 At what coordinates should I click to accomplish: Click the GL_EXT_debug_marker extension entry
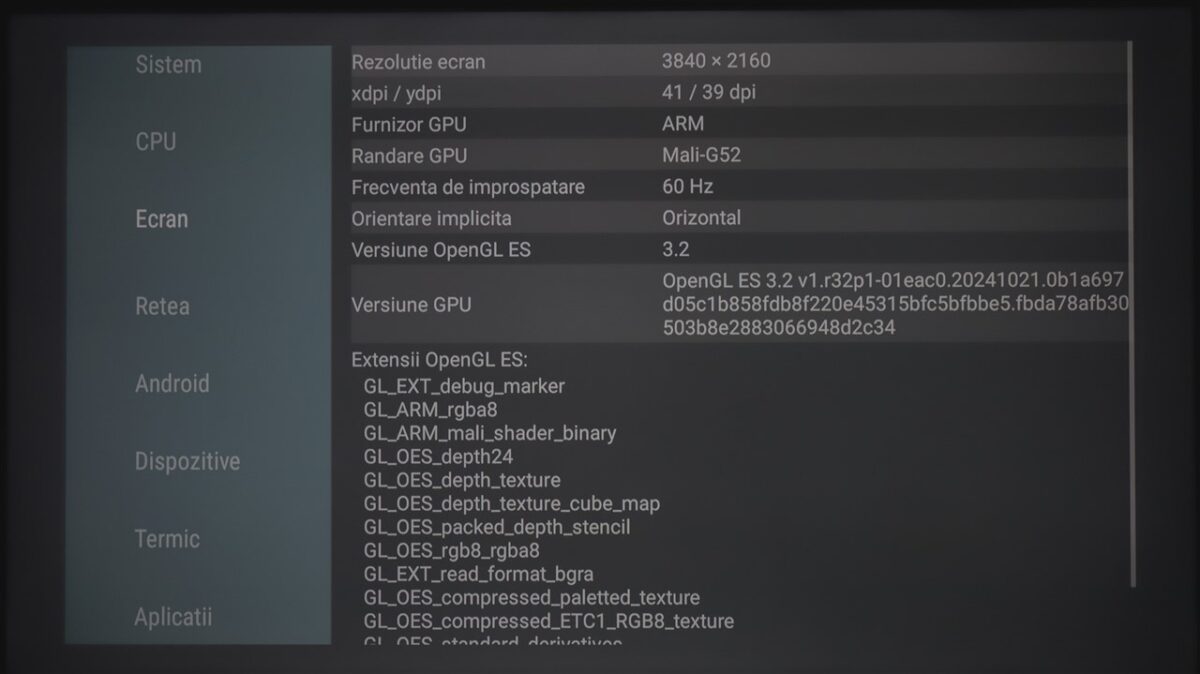pos(464,386)
